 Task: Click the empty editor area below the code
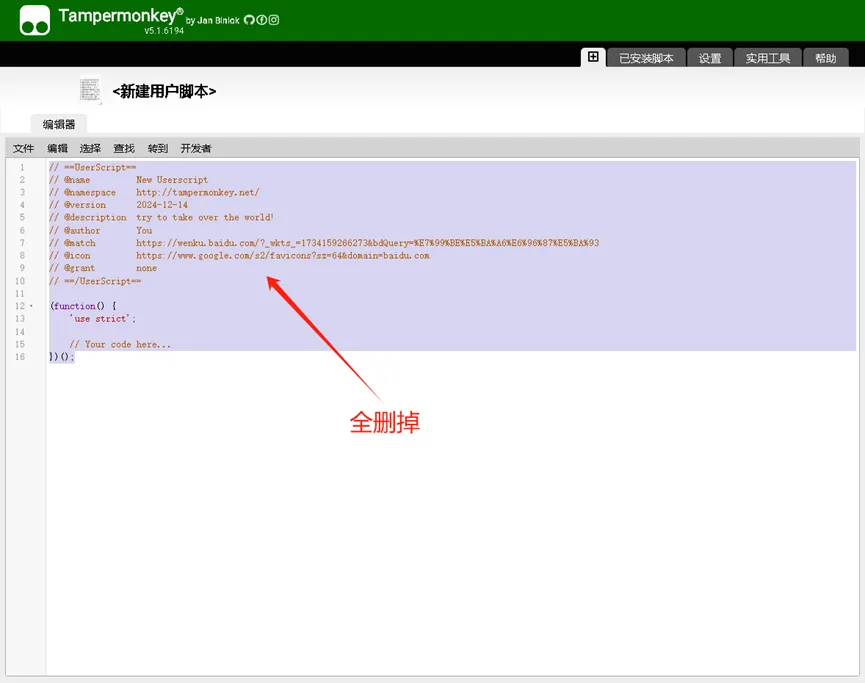452,519
